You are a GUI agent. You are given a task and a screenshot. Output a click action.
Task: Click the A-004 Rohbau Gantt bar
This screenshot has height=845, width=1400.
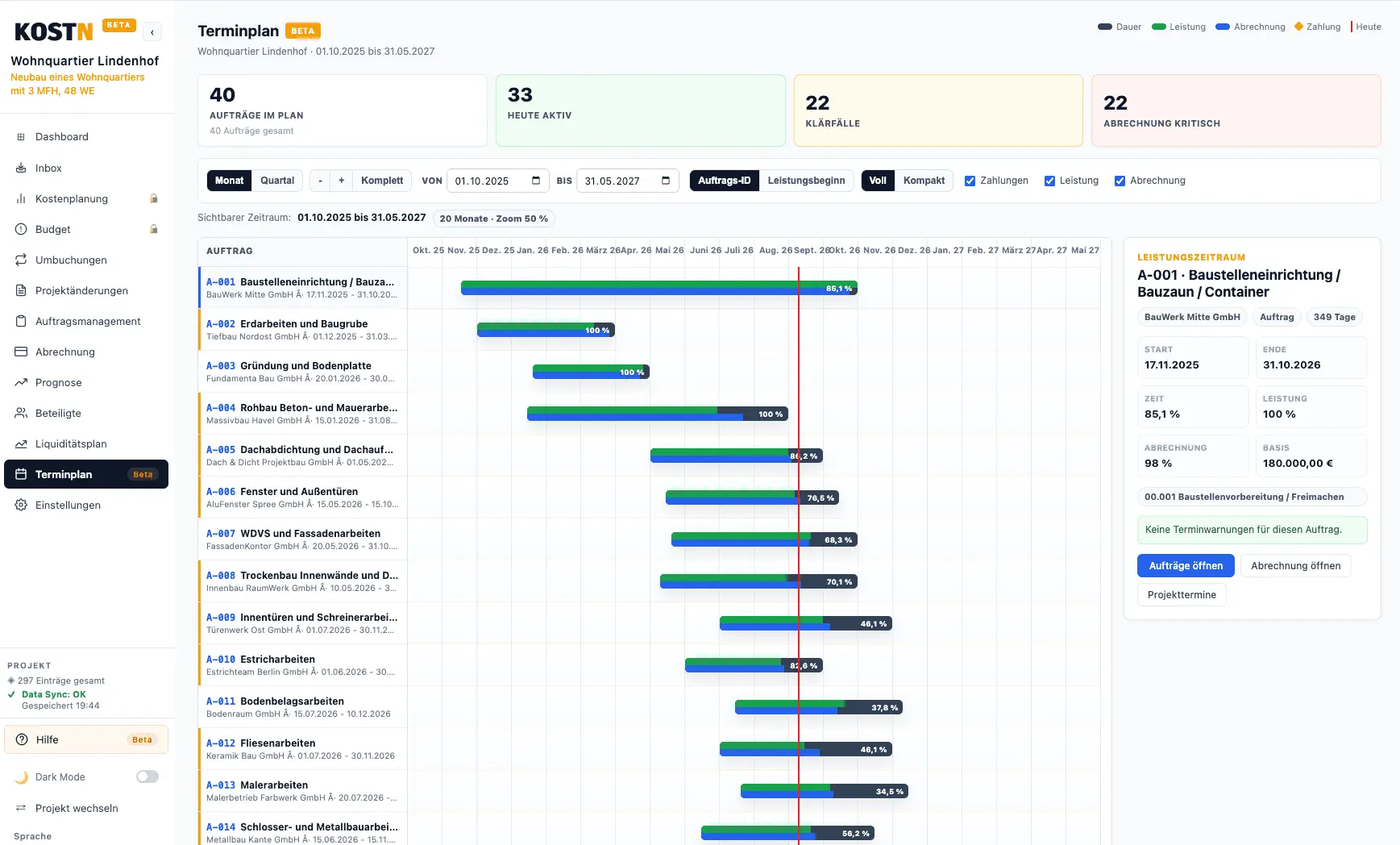pos(658,414)
